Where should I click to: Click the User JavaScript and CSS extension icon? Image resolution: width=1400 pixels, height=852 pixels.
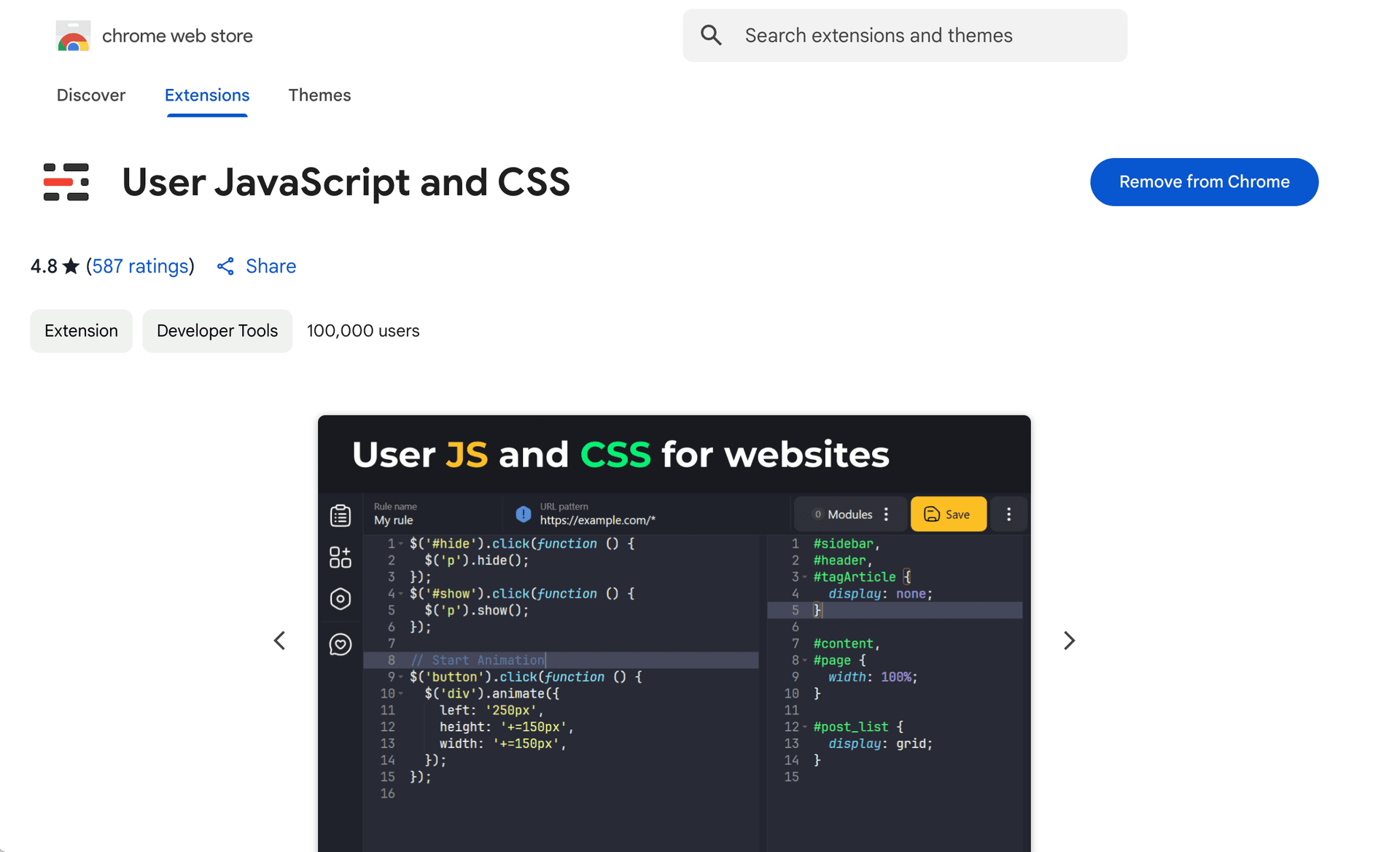66,182
